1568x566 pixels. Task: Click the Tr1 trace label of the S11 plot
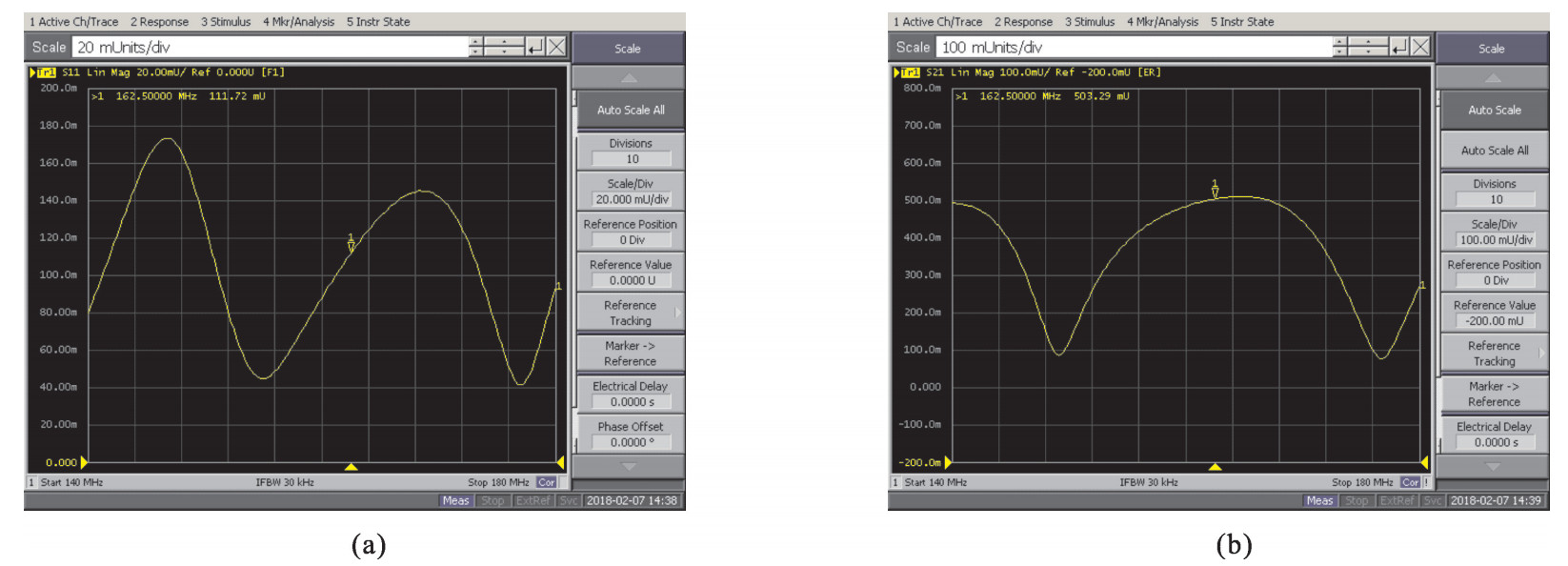pyautogui.click(x=46, y=72)
